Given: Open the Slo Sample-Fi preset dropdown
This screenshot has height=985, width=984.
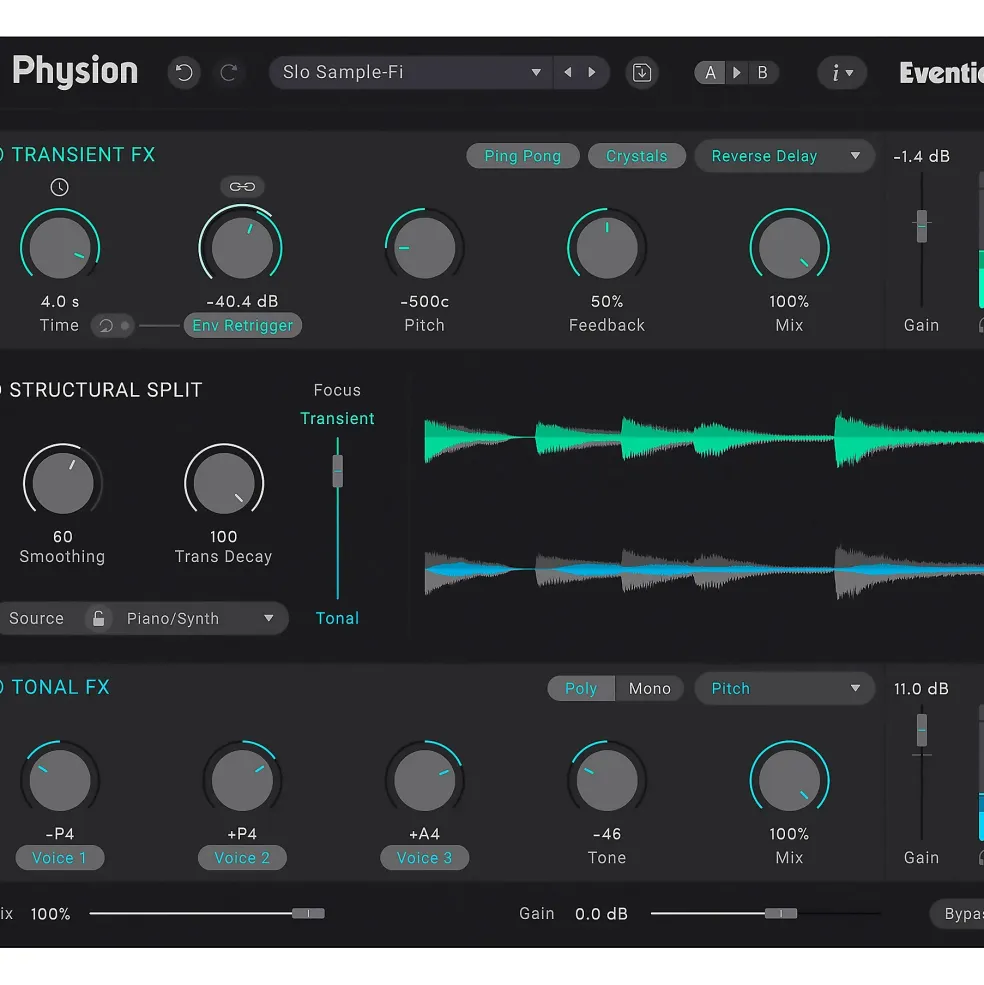Looking at the screenshot, I should [411, 72].
